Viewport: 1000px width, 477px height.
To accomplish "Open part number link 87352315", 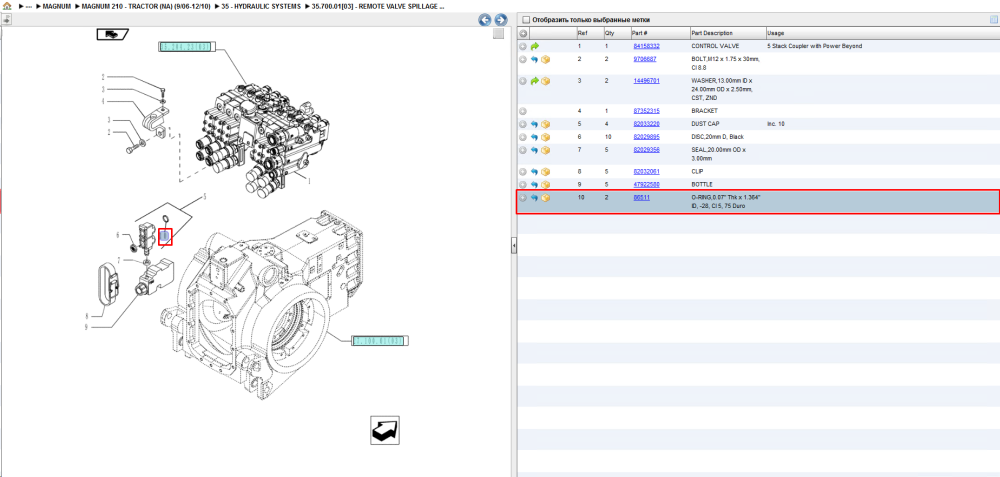I will click(x=647, y=111).
